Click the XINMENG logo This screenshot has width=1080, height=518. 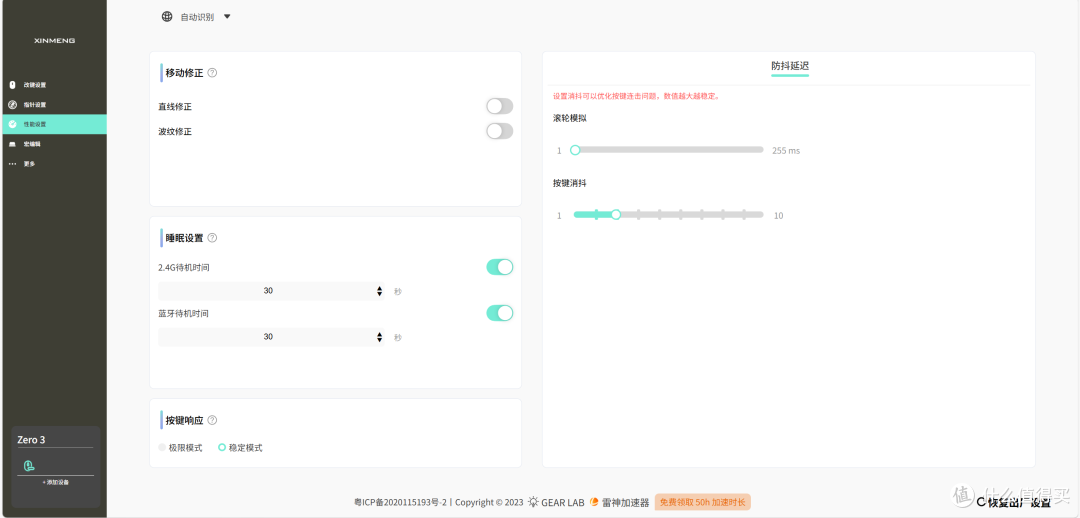[x=54, y=41]
